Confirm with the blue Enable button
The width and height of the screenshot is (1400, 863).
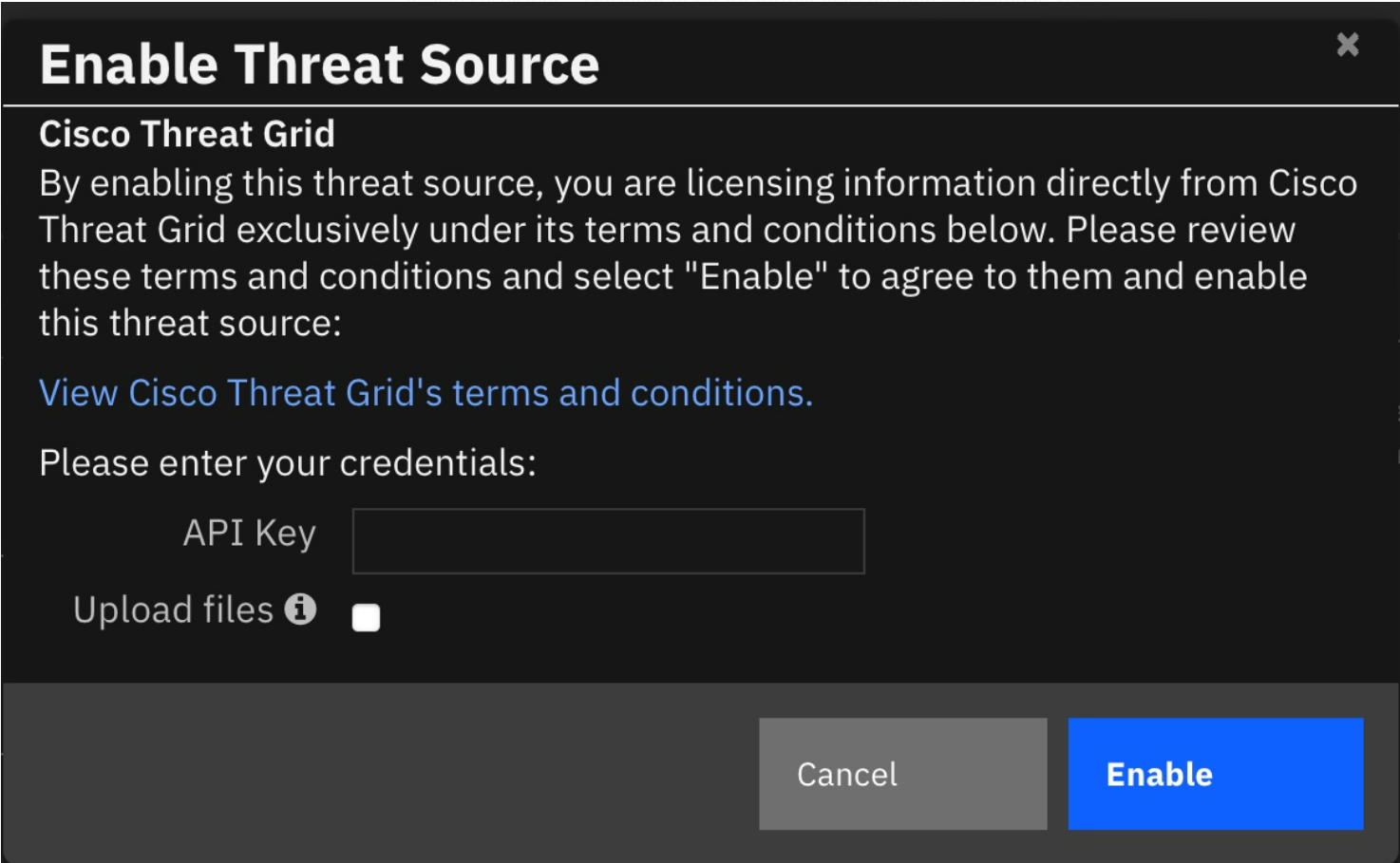click(1215, 774)
